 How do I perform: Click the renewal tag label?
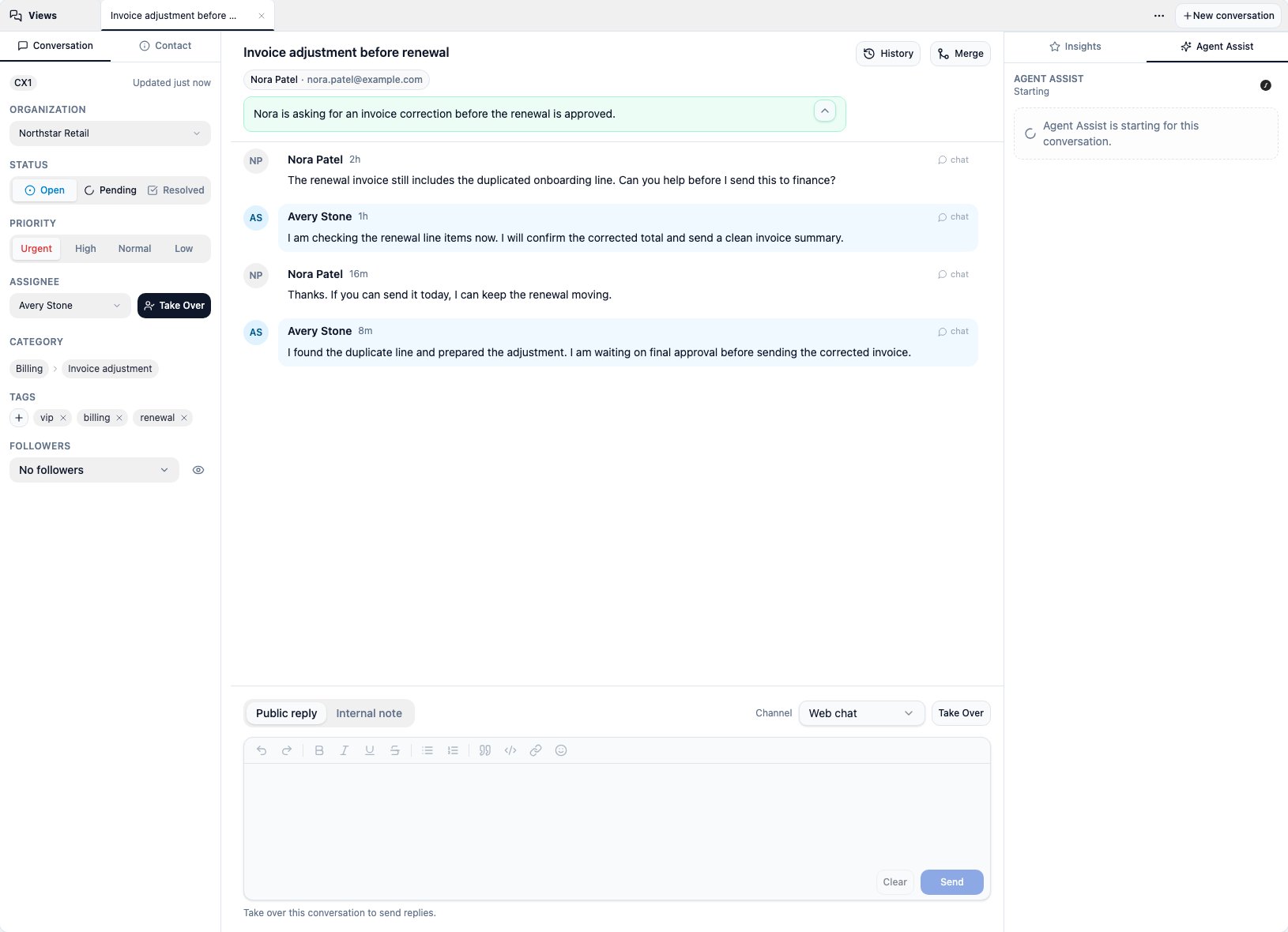(157, 418)
